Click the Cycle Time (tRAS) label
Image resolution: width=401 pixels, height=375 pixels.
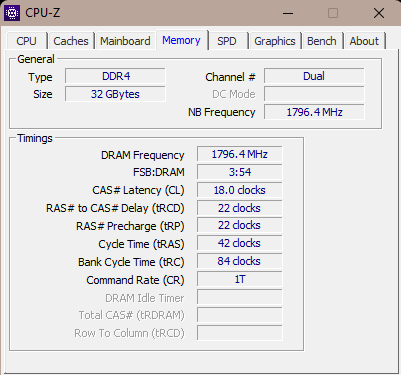click(x=141, y=244)
